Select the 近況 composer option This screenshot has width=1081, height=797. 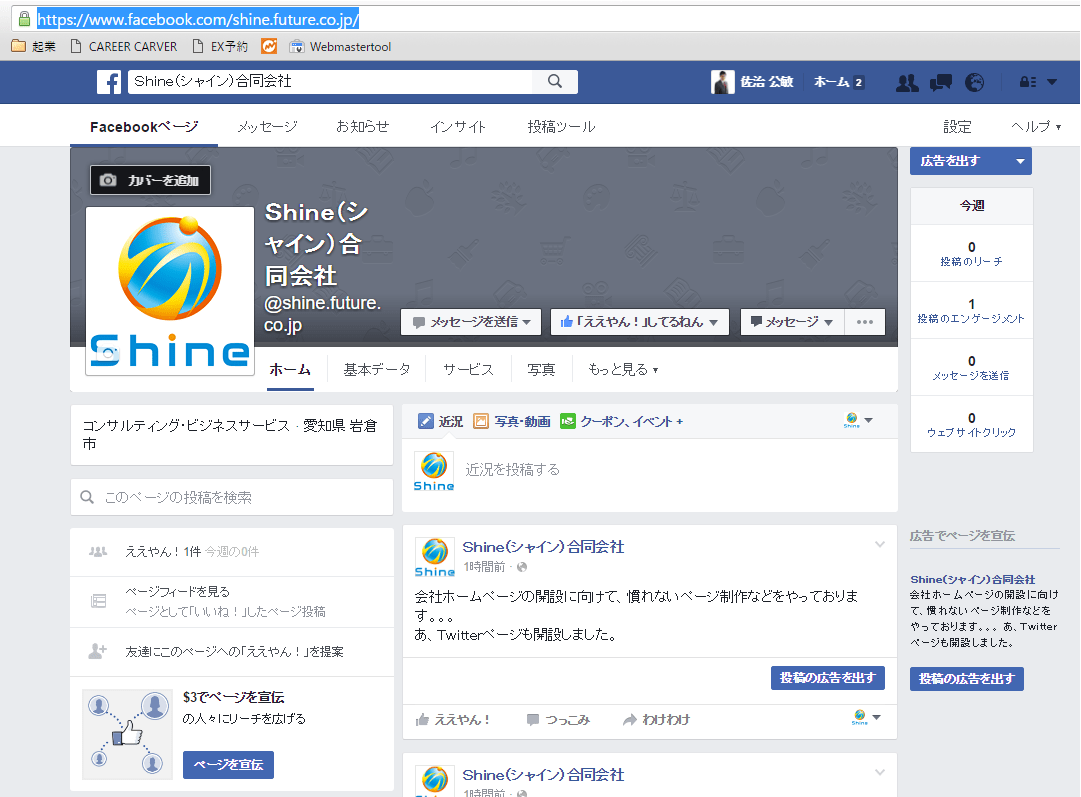[x=441, y=421]
